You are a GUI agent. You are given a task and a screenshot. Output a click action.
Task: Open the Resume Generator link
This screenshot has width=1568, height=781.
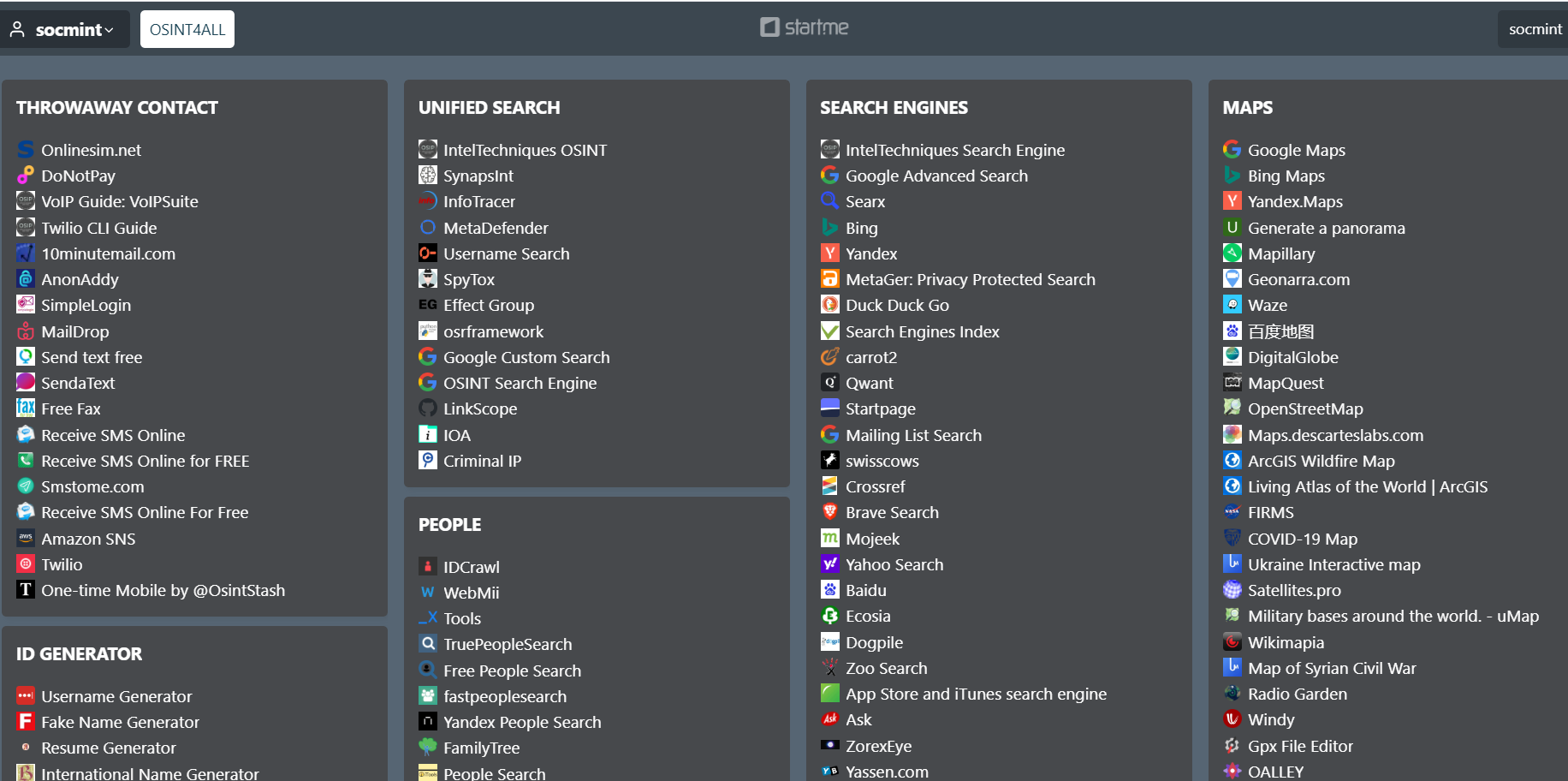click(x=109, y=748)
